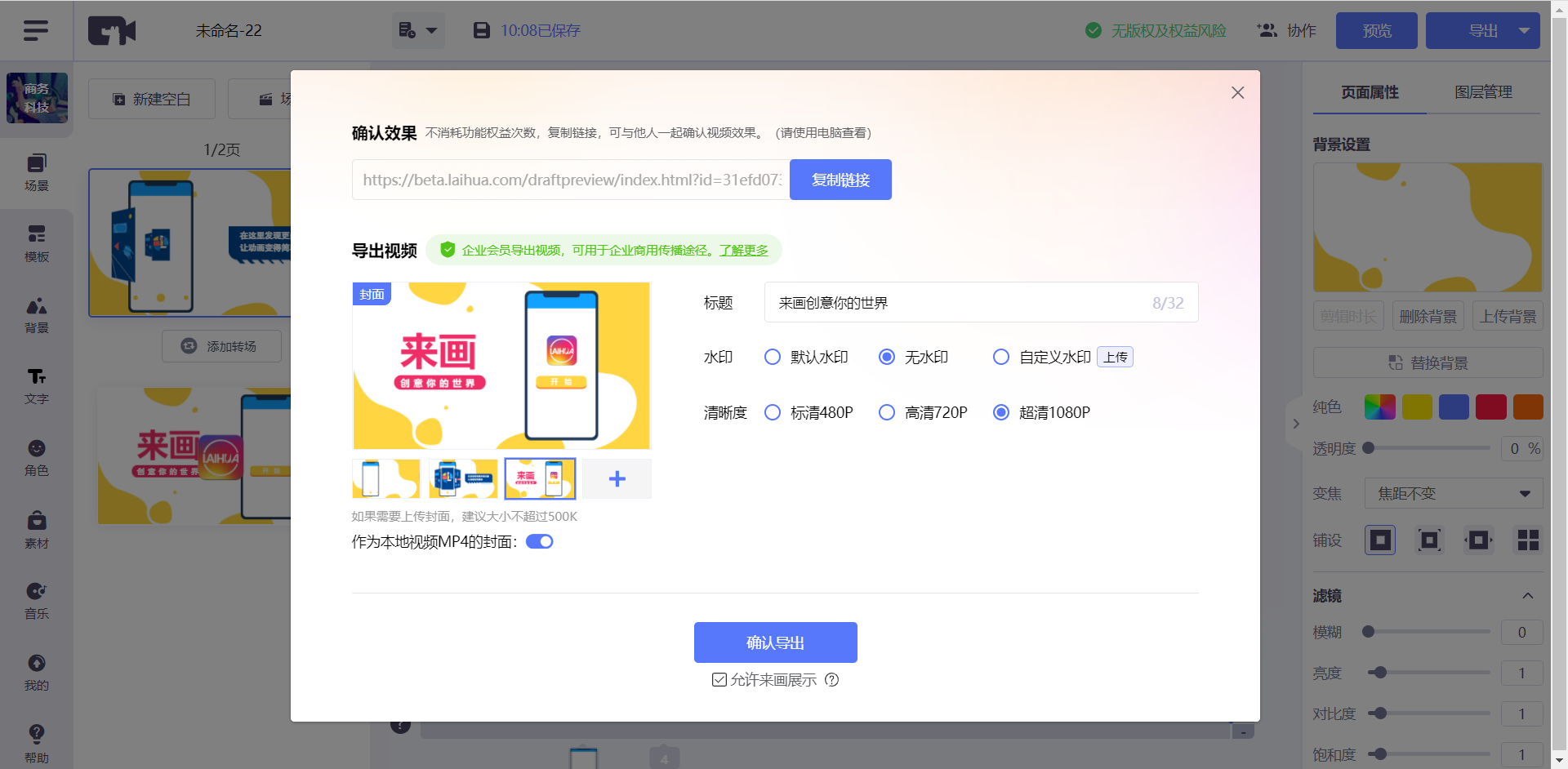Open the 背景 background panel
The width and height of the screenshot is (1568, 769).
37,315
